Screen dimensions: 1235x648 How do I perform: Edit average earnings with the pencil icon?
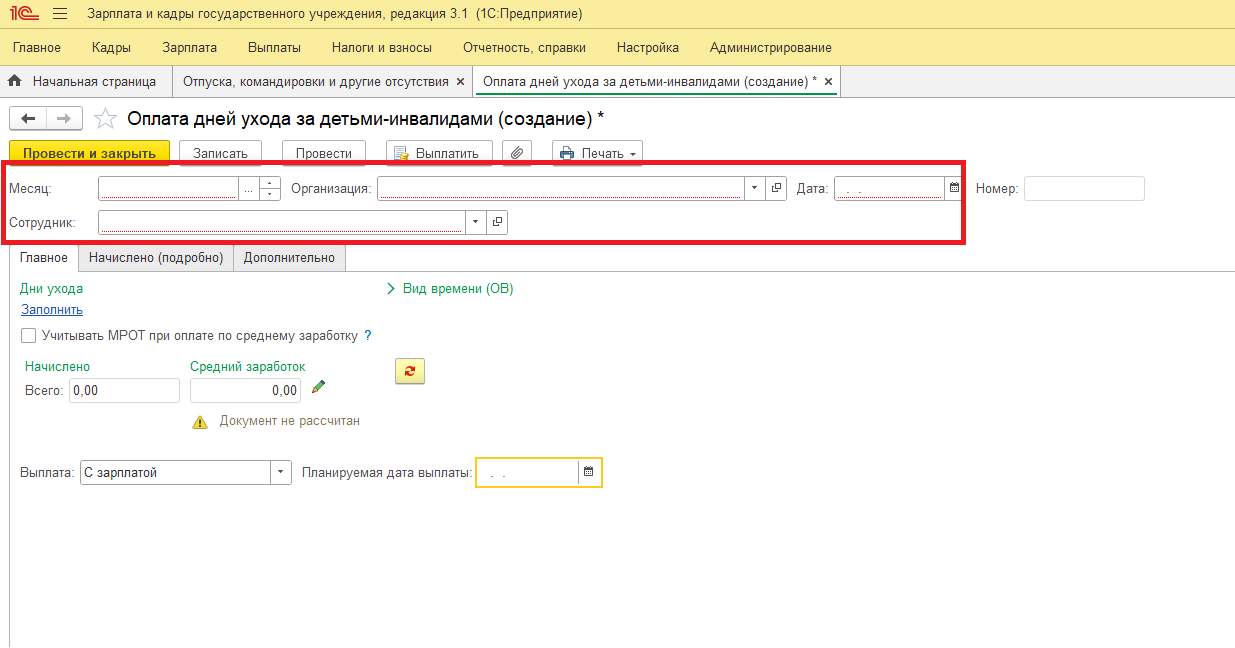coord(319,387)
